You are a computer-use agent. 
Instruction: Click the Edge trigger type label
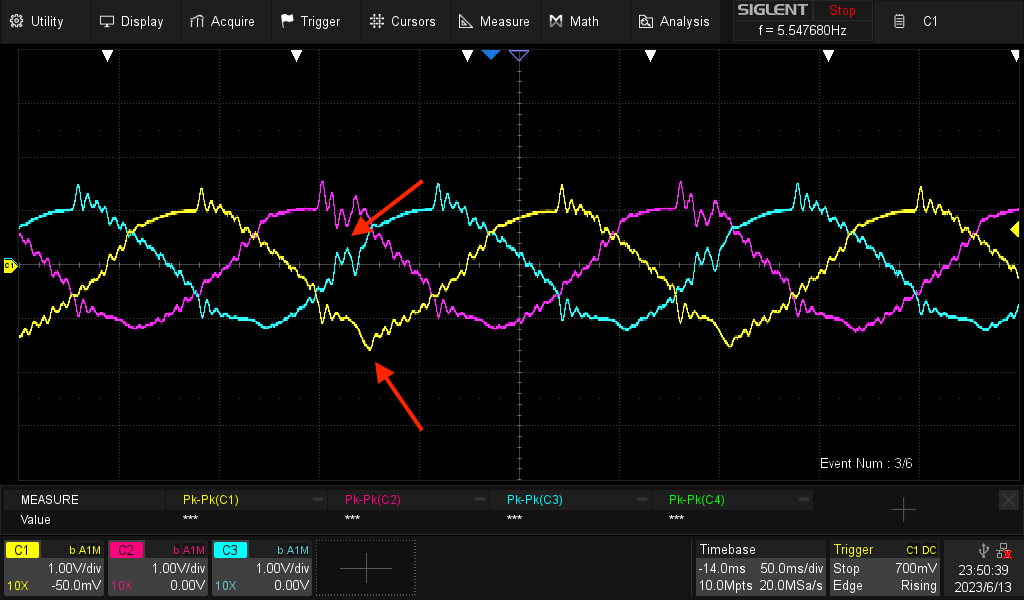tap(848, 586)
